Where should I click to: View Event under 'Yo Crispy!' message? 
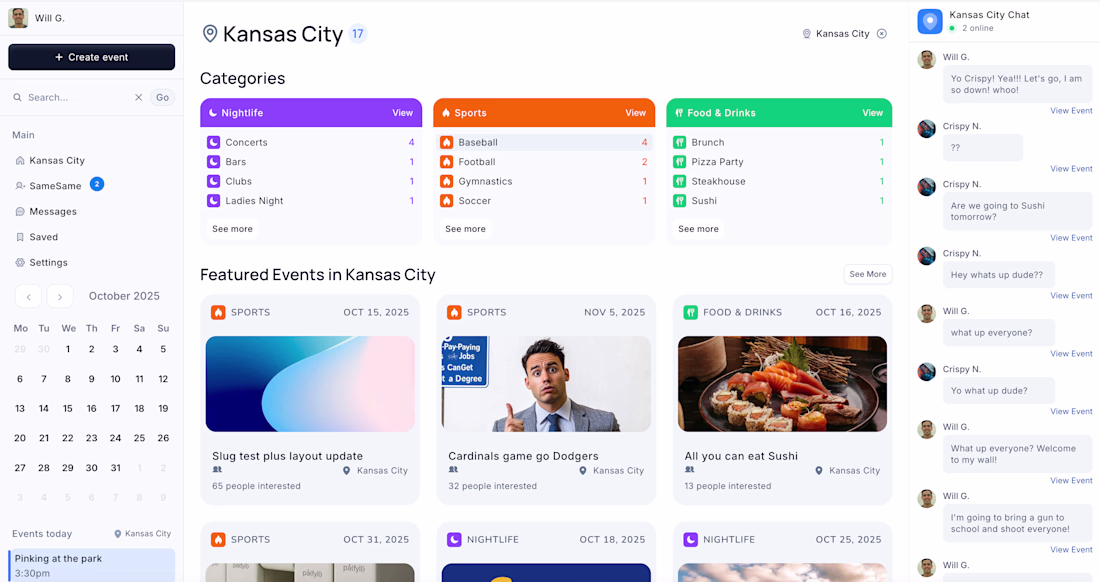1071,111
